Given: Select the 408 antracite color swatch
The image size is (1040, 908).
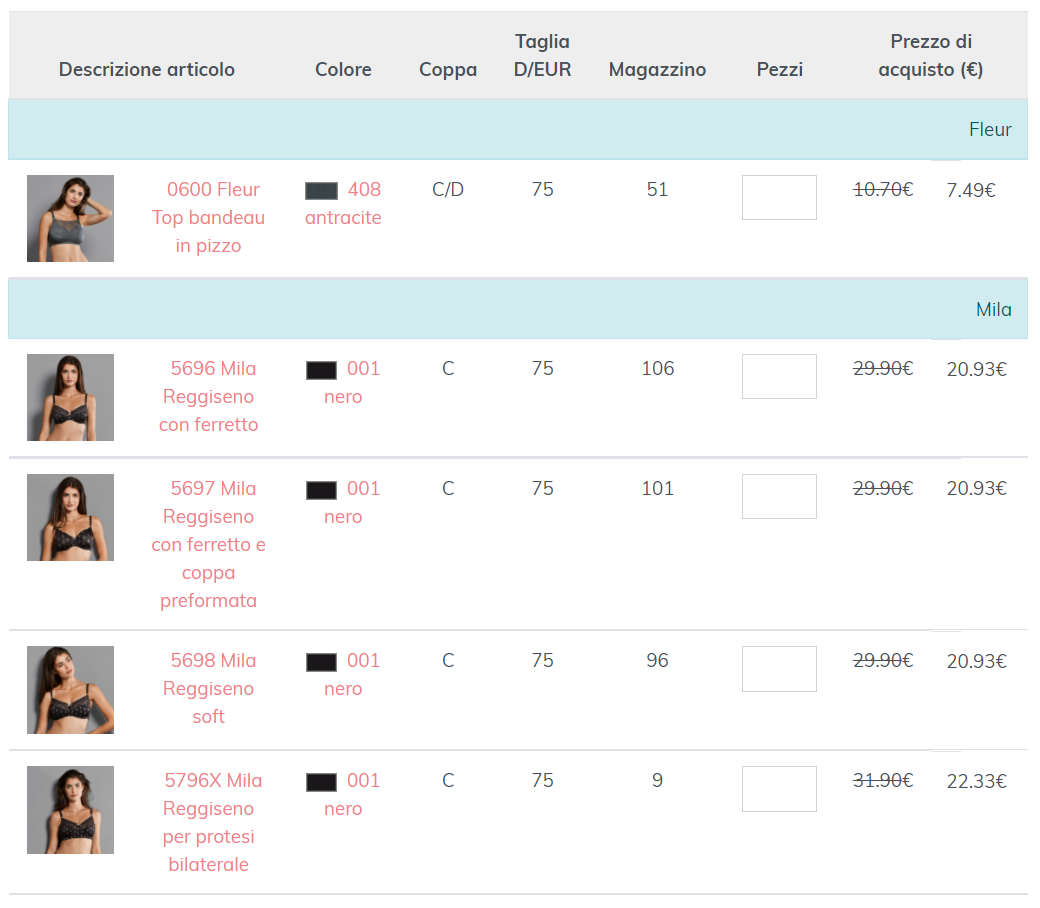Looking at the screenshot, I should [321, 190].
